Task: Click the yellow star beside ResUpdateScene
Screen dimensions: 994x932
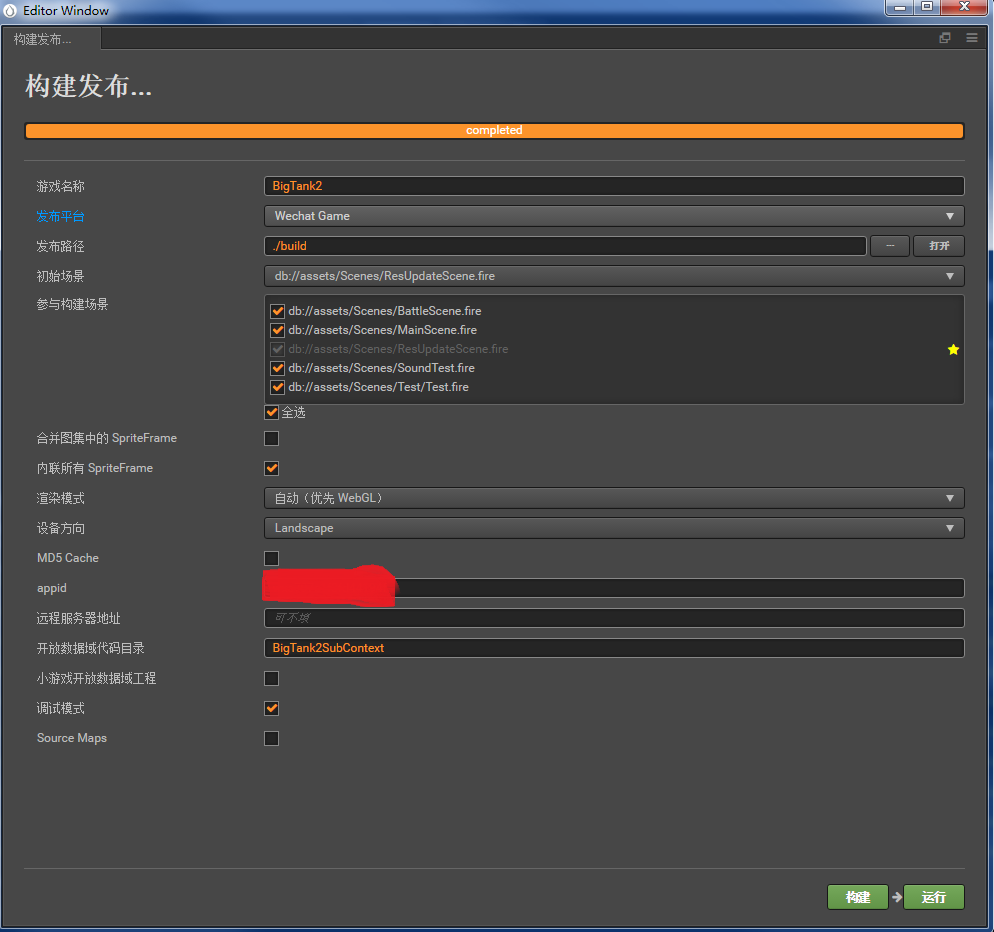Action: coord(953,349)
